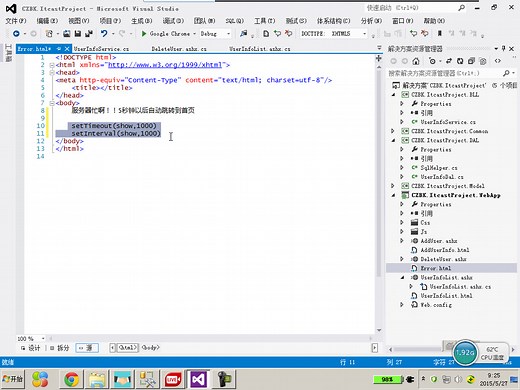Pin the Solution Explorer panel
This screenshot has height=390, width=520.
click(504, 49)
